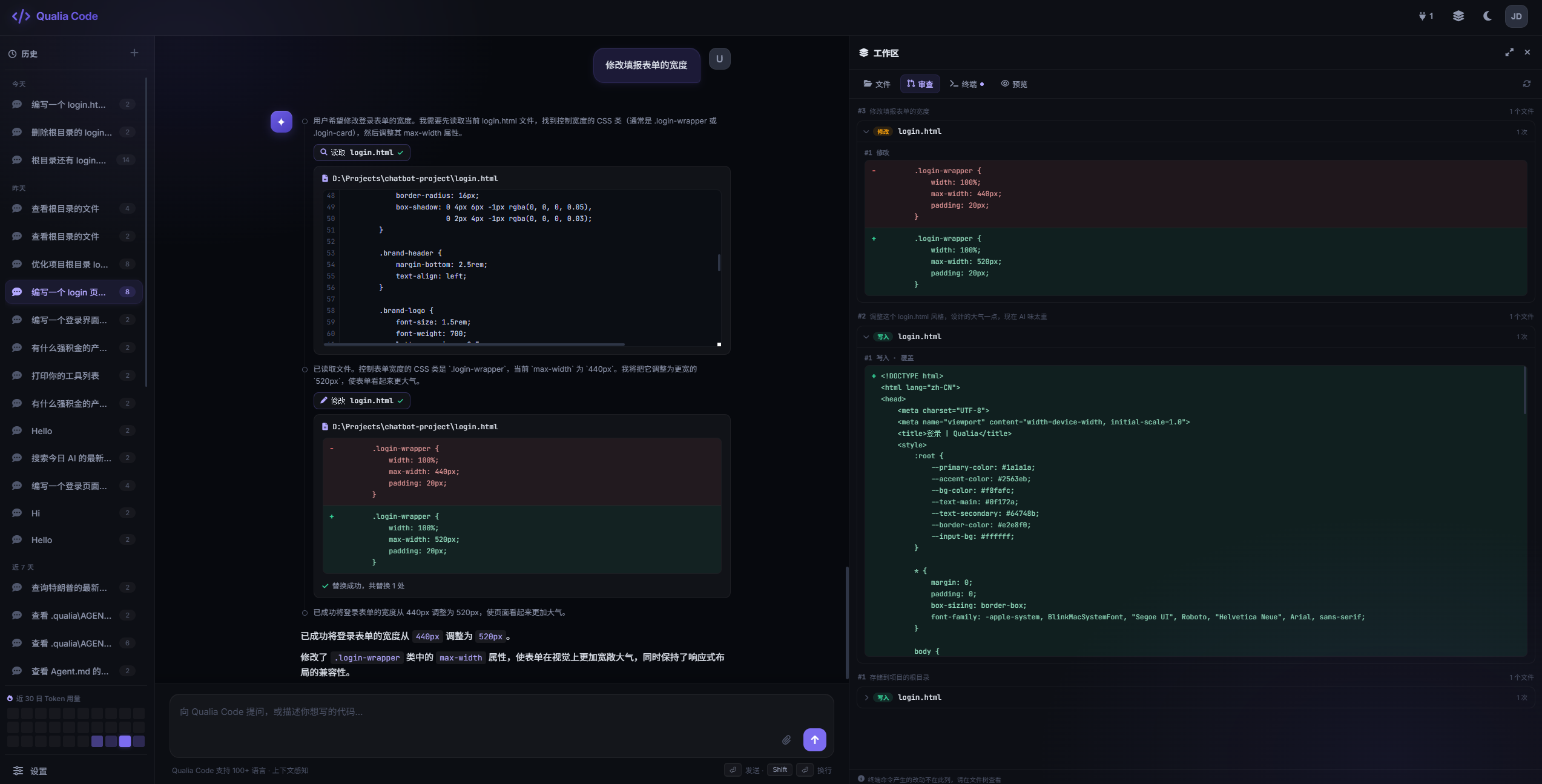Image resolution: width=1542 pixels, height=784 pixels.
Task: Open the JD user avatar menu
Action: (1516, 16)
